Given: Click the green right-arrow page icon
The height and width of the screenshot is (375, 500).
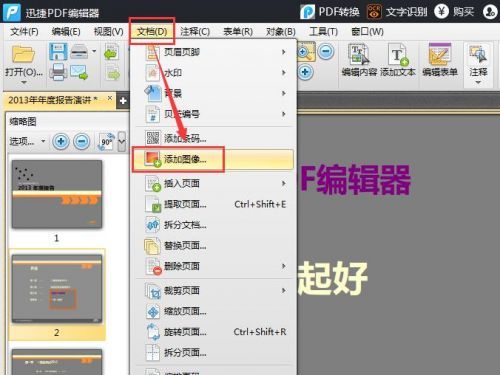Looking at the screenshot, I should point(113,73).
